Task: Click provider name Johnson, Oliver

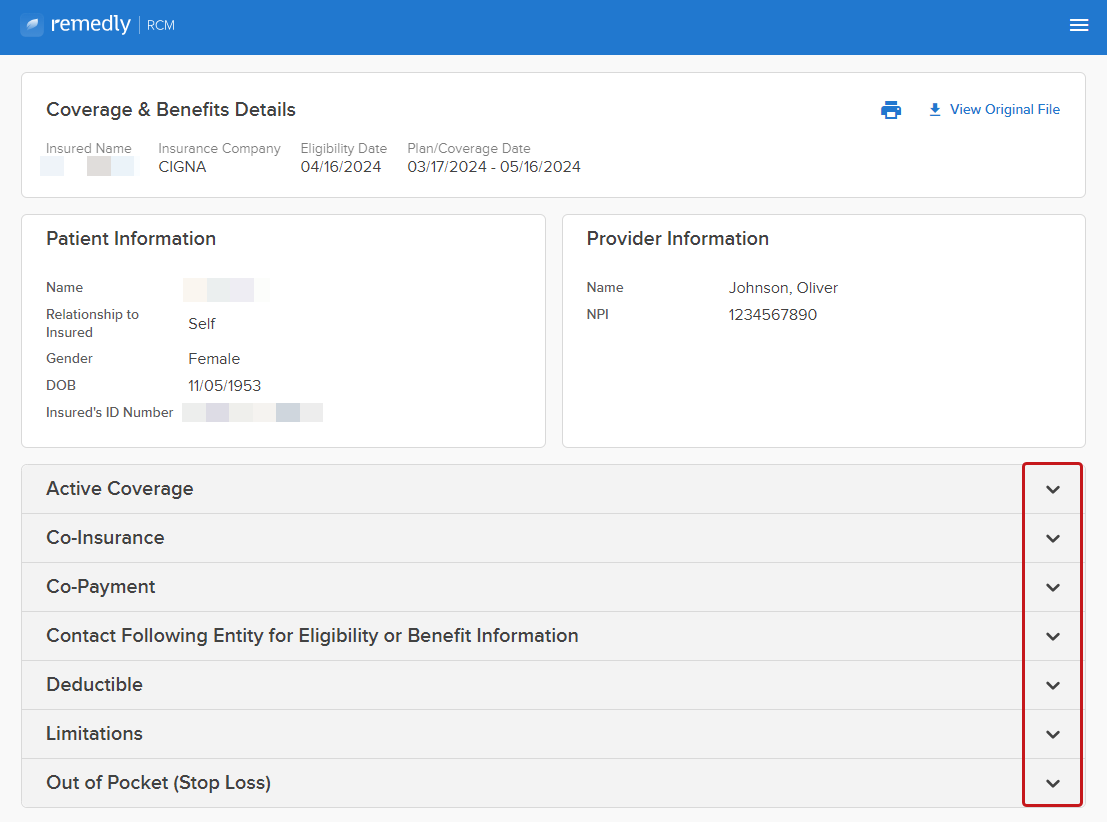Action: pos(783,287)
